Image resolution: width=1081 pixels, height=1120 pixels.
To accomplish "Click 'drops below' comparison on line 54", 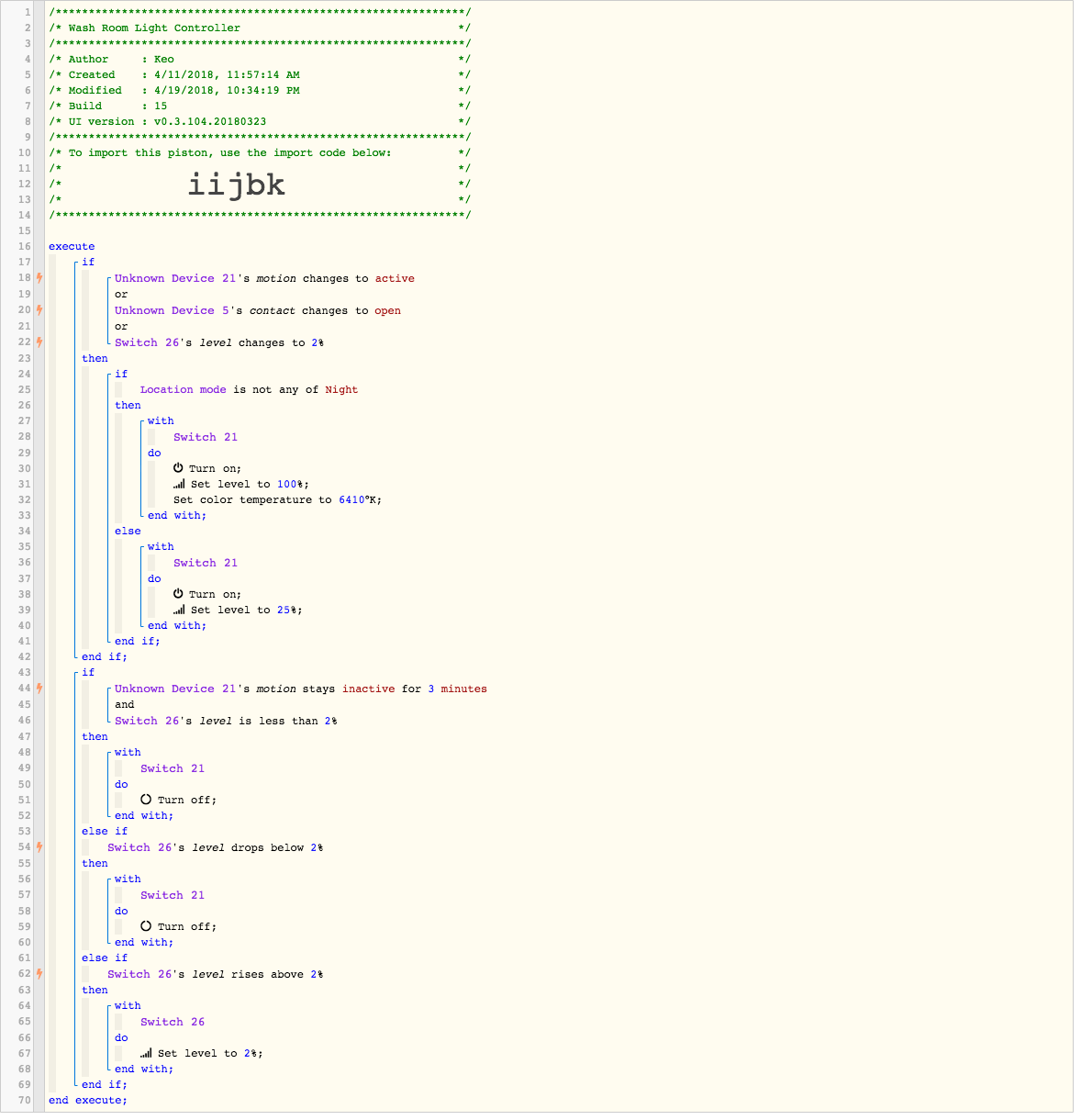I will point(267,847).
